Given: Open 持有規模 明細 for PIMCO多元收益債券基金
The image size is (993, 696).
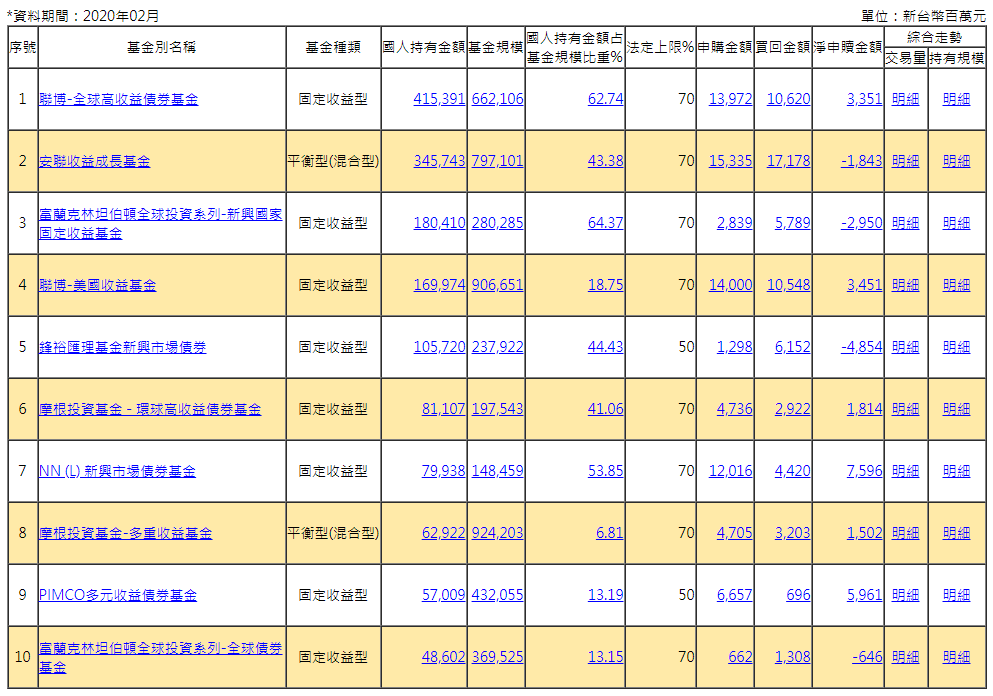Looking at the screenshot, I should 955,595.
